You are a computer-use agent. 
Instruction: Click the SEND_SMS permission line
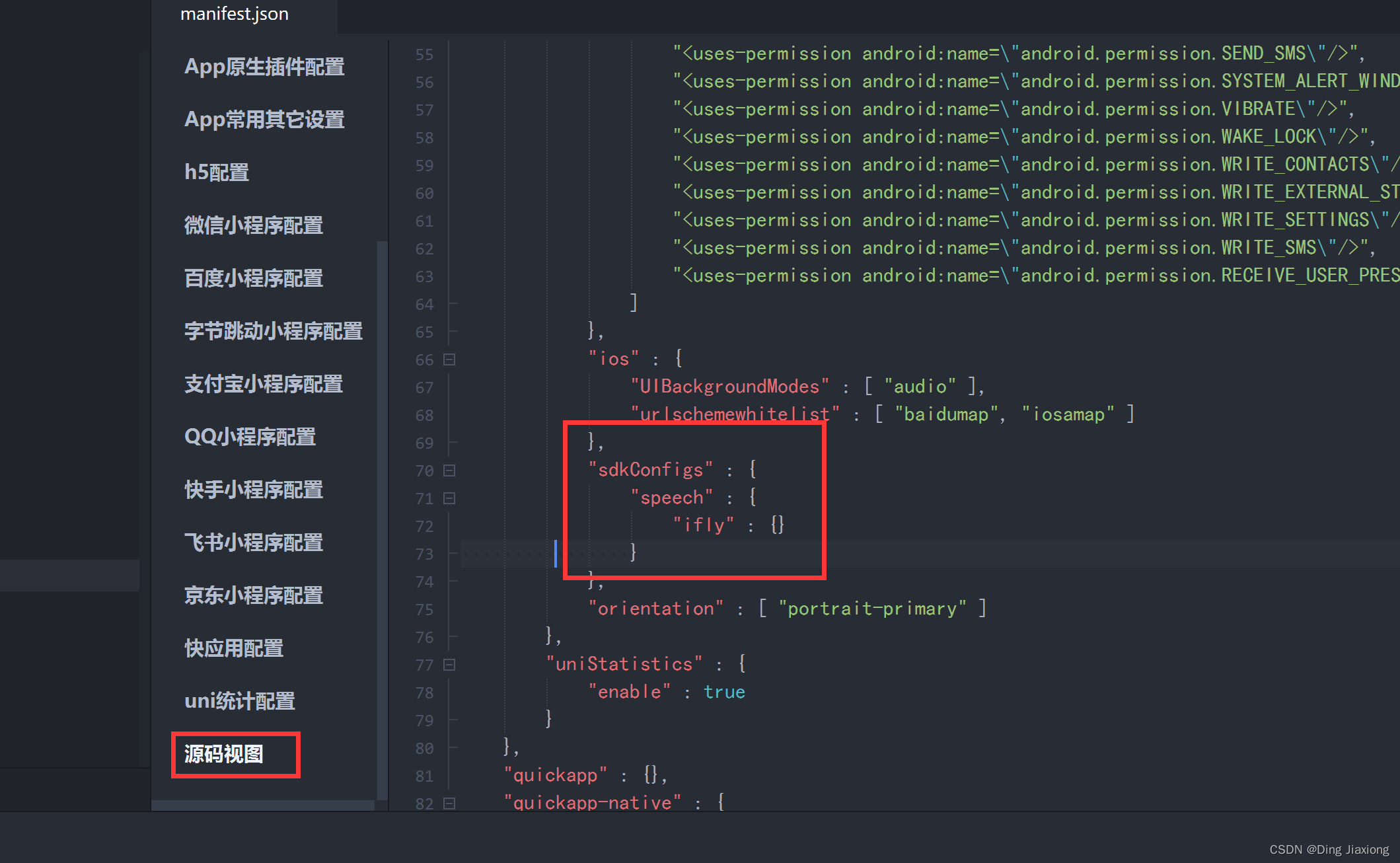tap(1019, 54)
